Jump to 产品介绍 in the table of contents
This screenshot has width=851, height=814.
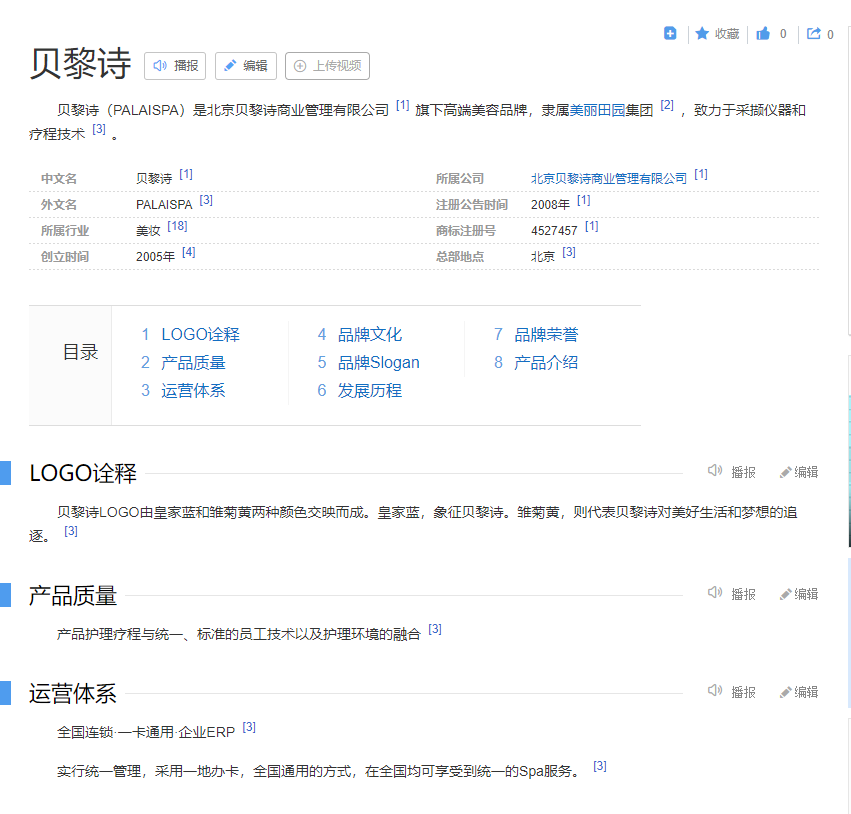pos(546,363)
